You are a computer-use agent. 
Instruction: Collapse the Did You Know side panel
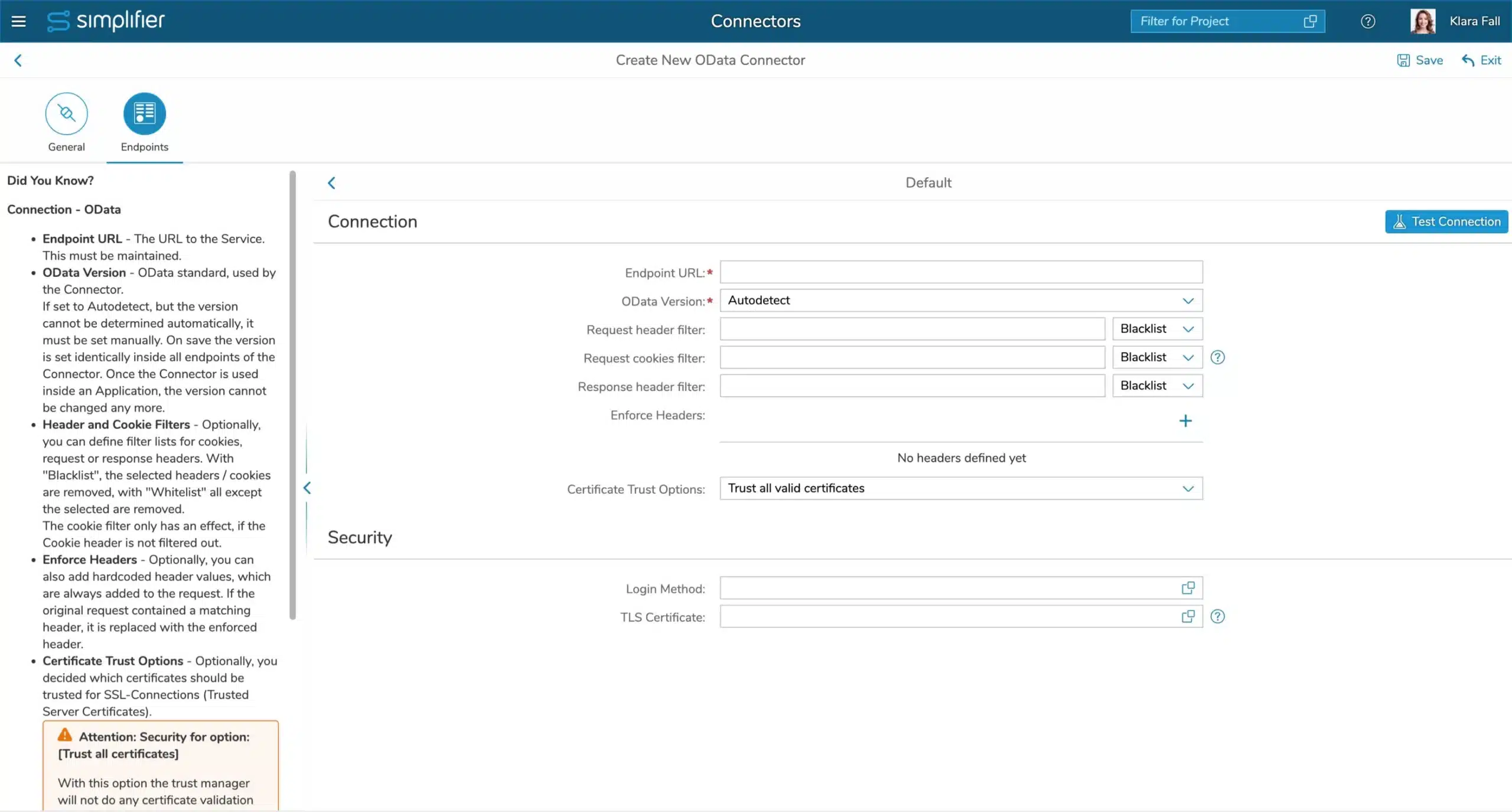pos(307,488)
